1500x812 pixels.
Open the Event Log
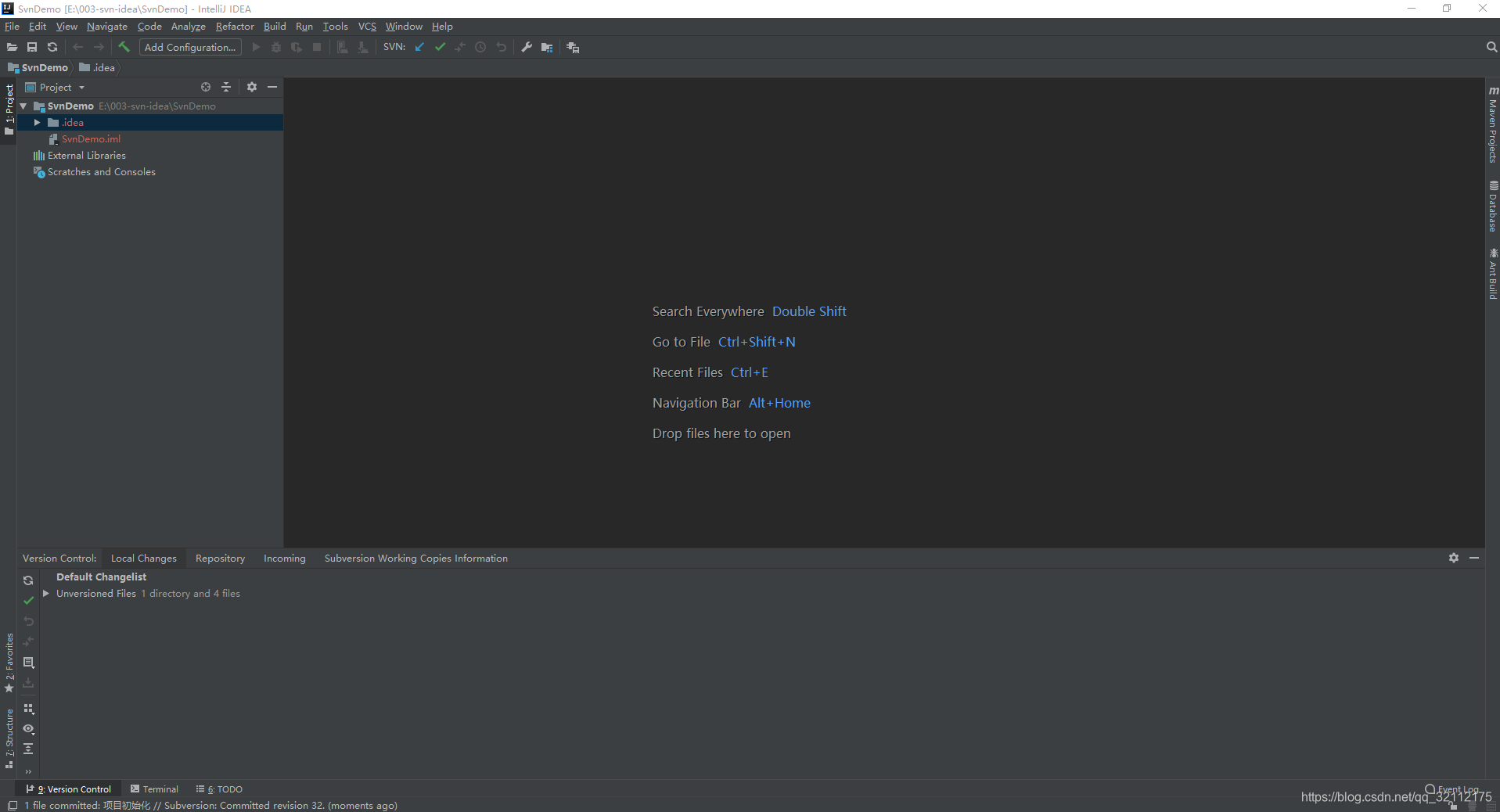coord(1451,789)
